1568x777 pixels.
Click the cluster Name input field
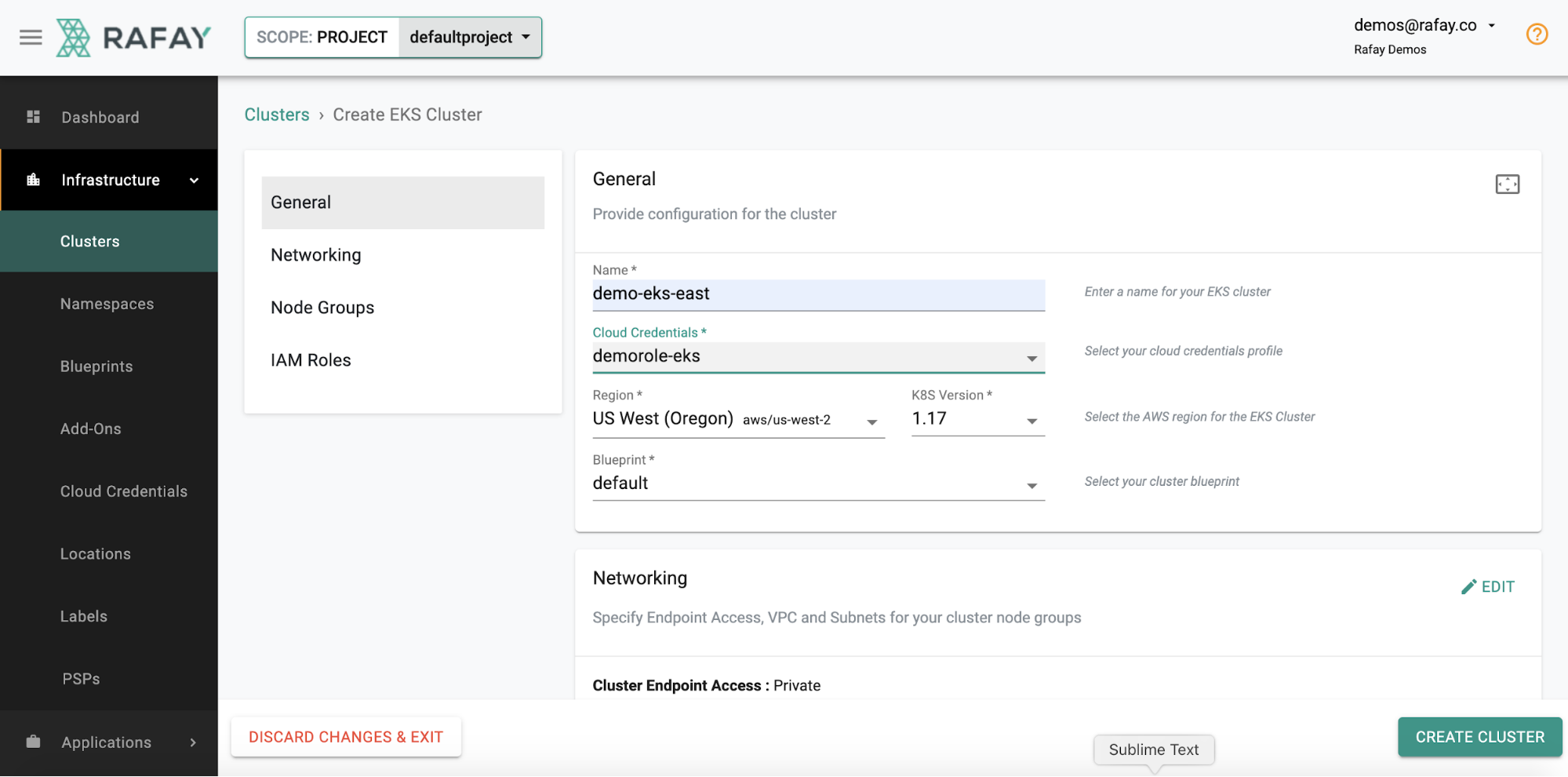coord(817,294)
